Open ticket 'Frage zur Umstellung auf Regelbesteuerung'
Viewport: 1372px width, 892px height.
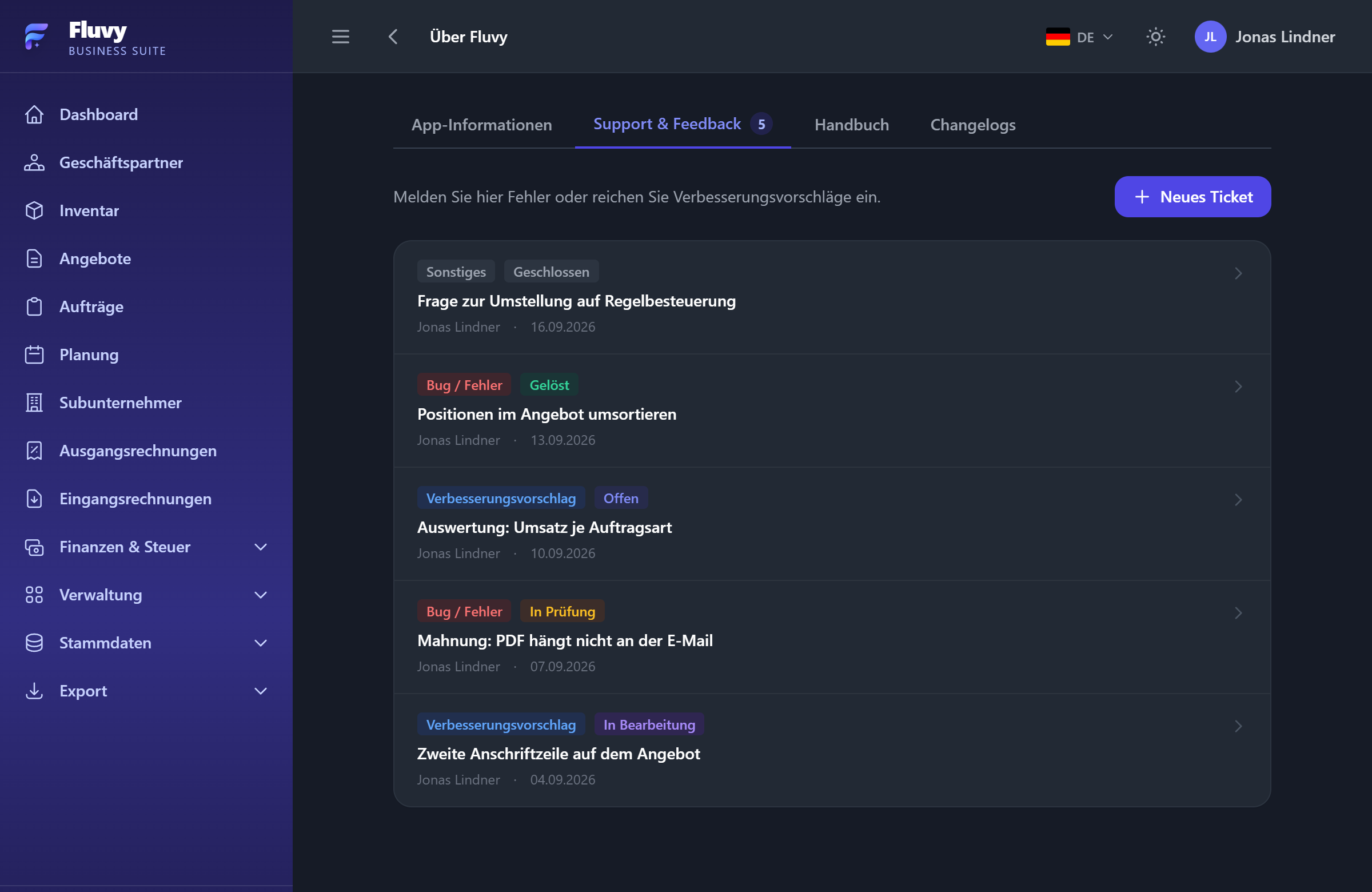832,297
